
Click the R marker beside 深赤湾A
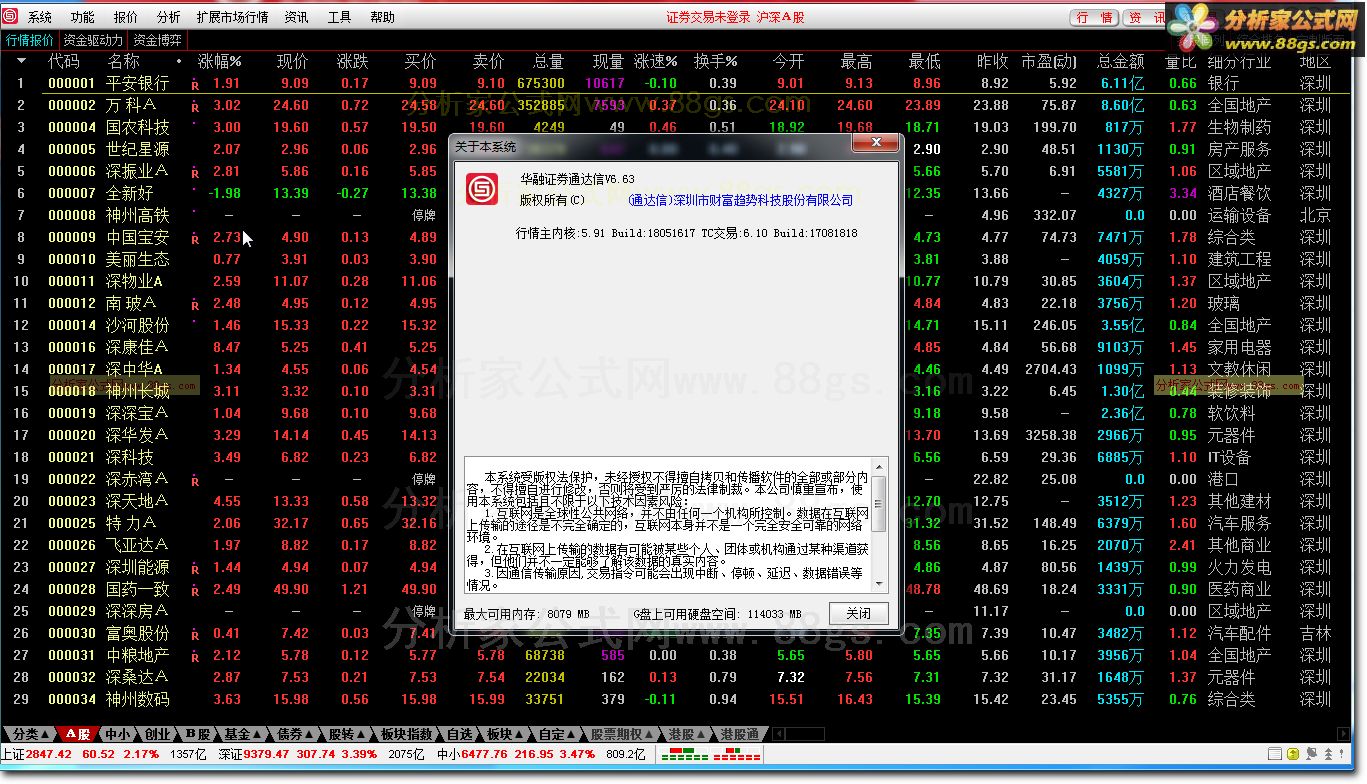pyautogui.click(x=195, y=481)
